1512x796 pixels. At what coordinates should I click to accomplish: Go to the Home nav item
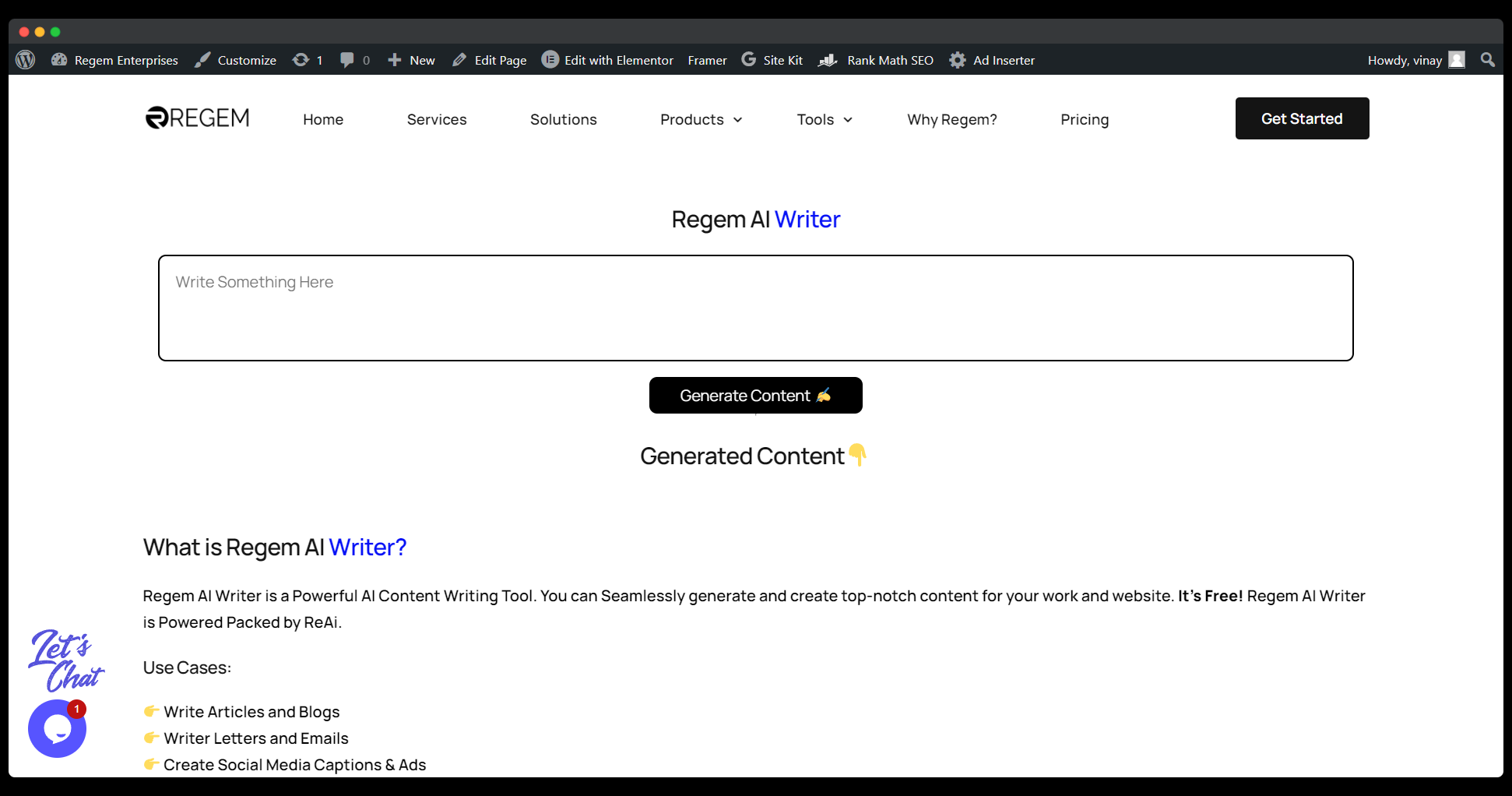(x=323, y=119)
